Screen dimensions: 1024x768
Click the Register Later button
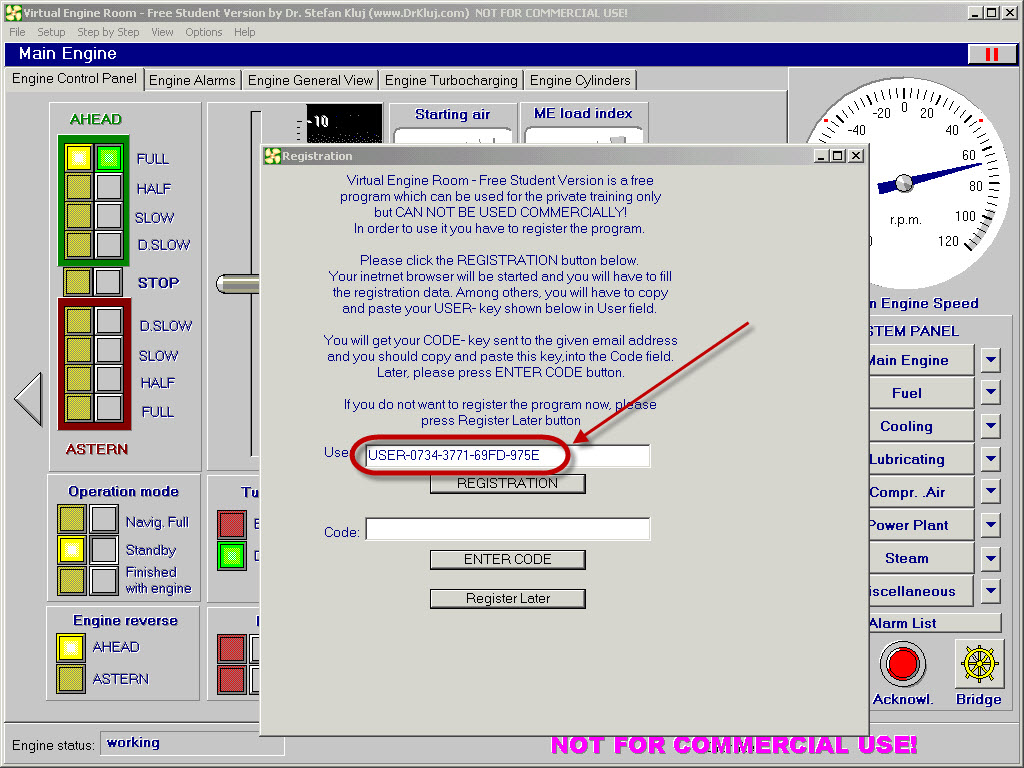(x=507, y=599)
